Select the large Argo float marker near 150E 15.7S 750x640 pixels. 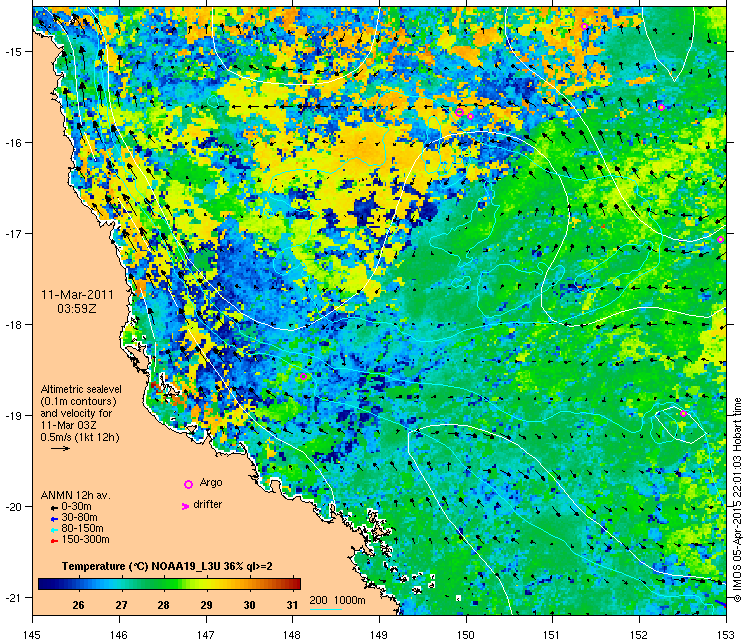click(460, 113)
